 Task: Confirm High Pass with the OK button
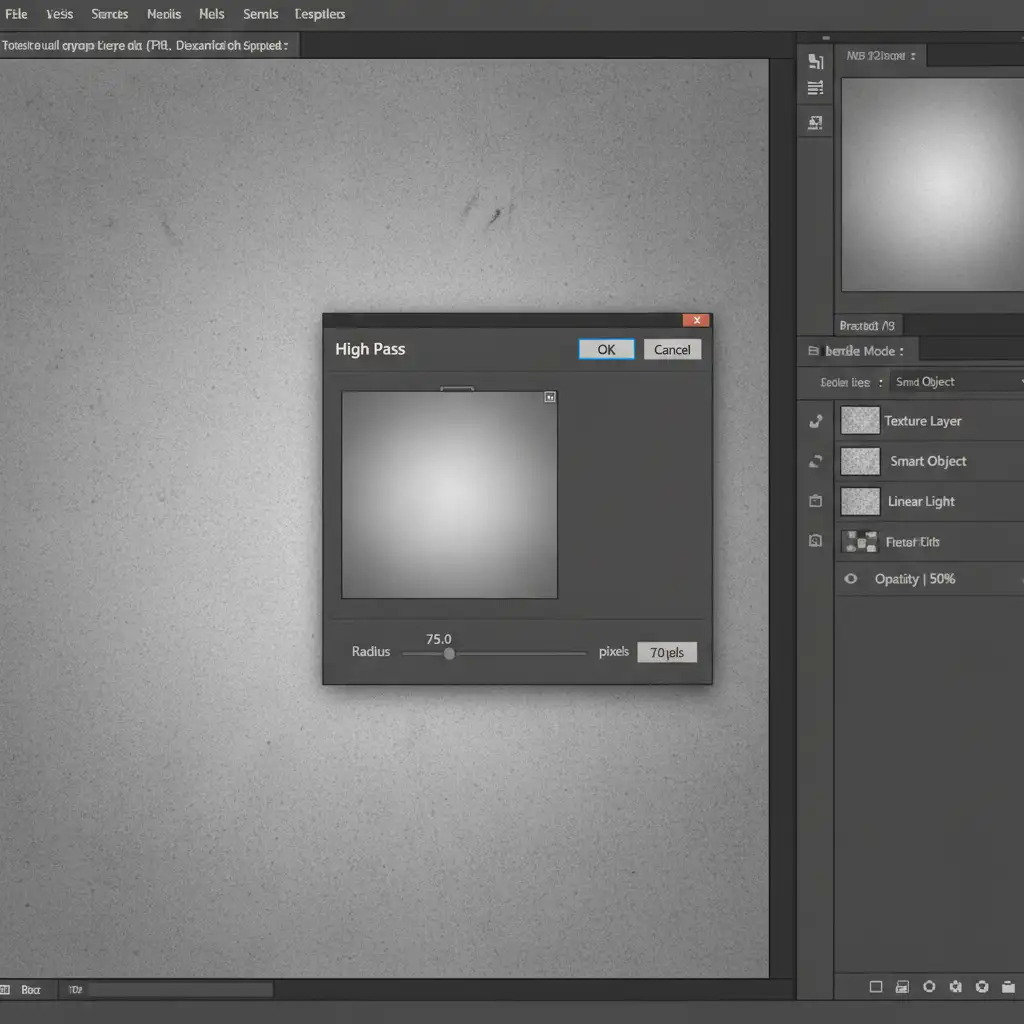(606, 349)
